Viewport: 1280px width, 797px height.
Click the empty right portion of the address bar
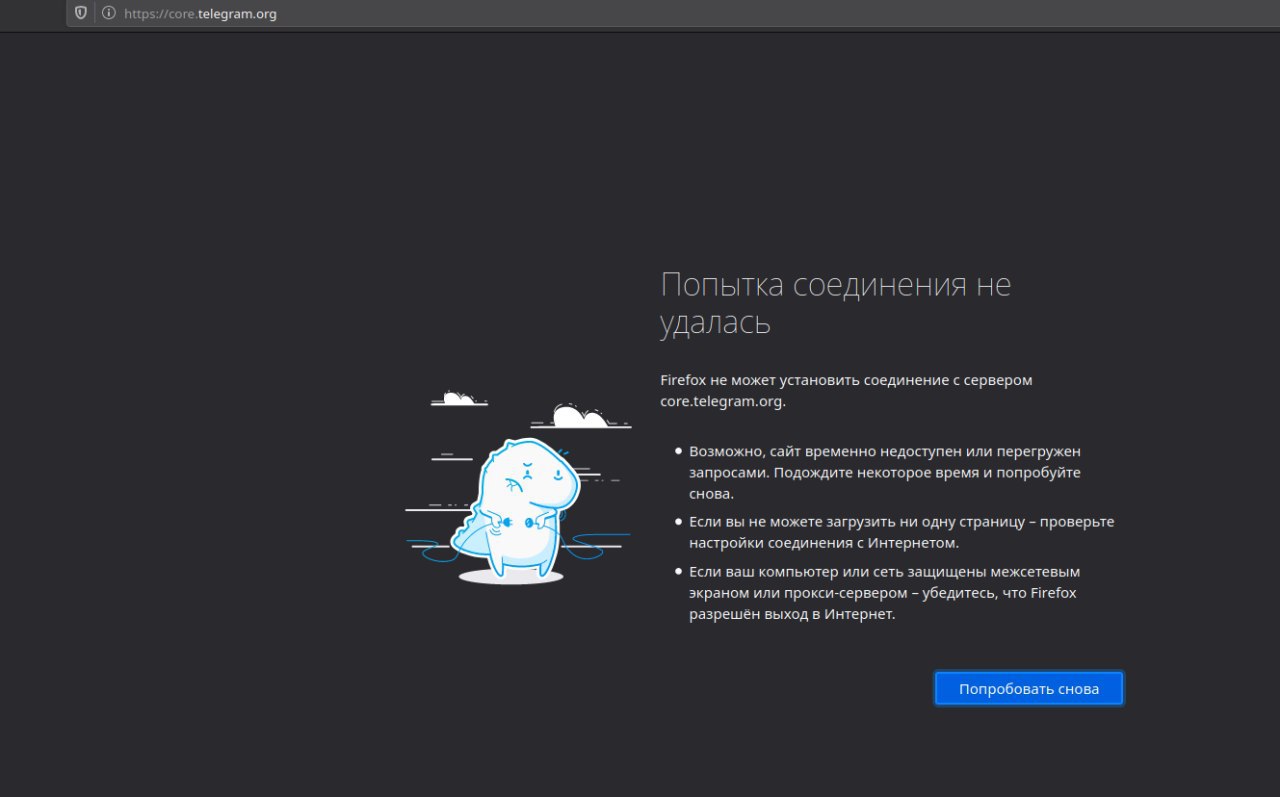click(800, 14)
